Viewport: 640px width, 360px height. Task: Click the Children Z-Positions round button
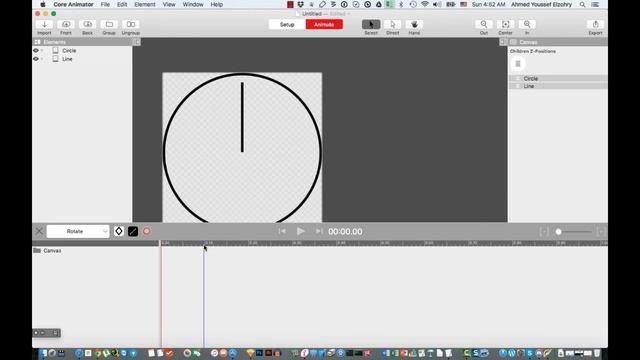pyautogui.click(x=518, y=64)
